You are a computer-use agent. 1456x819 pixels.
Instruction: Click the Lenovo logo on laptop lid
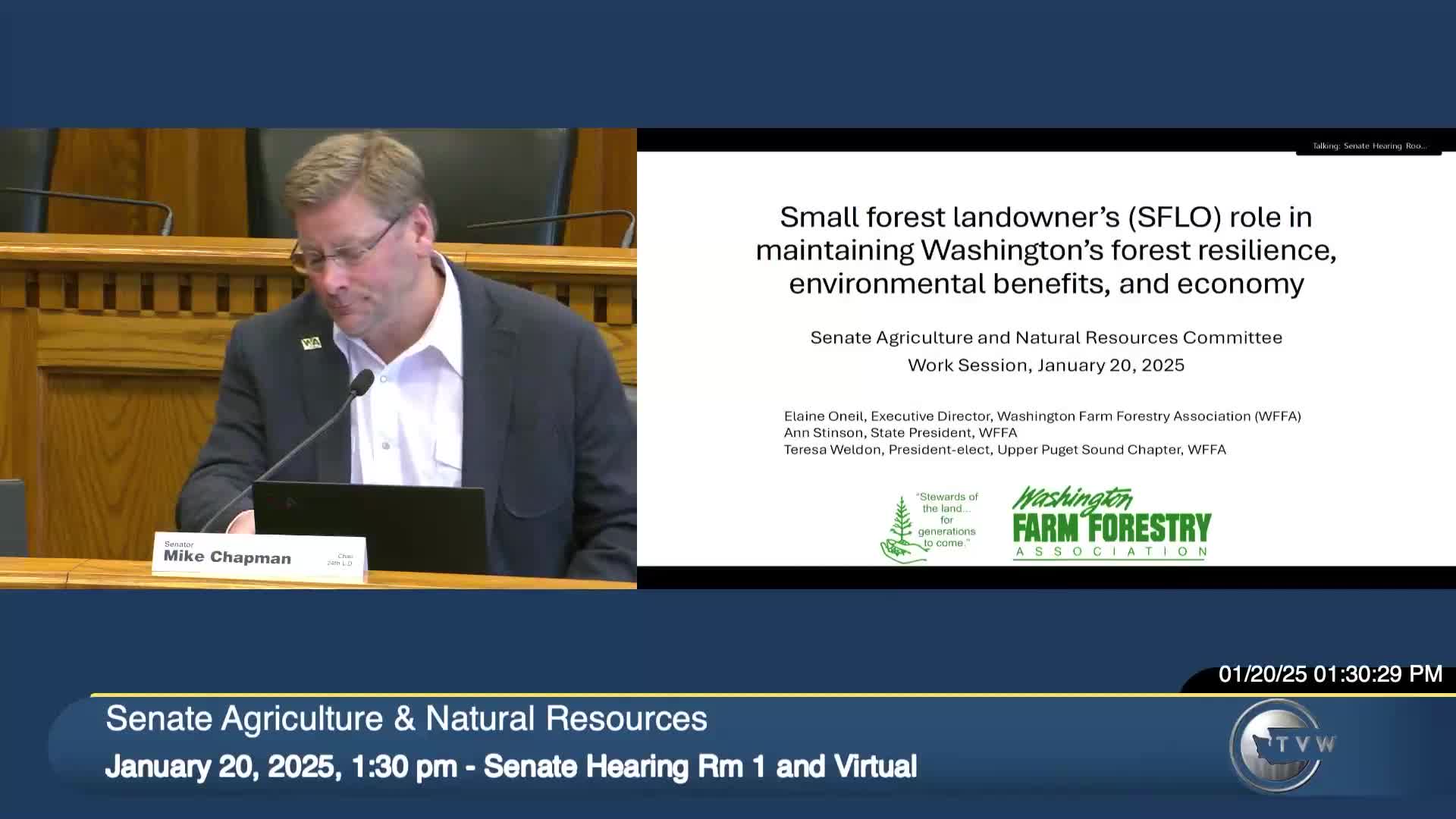281,501
